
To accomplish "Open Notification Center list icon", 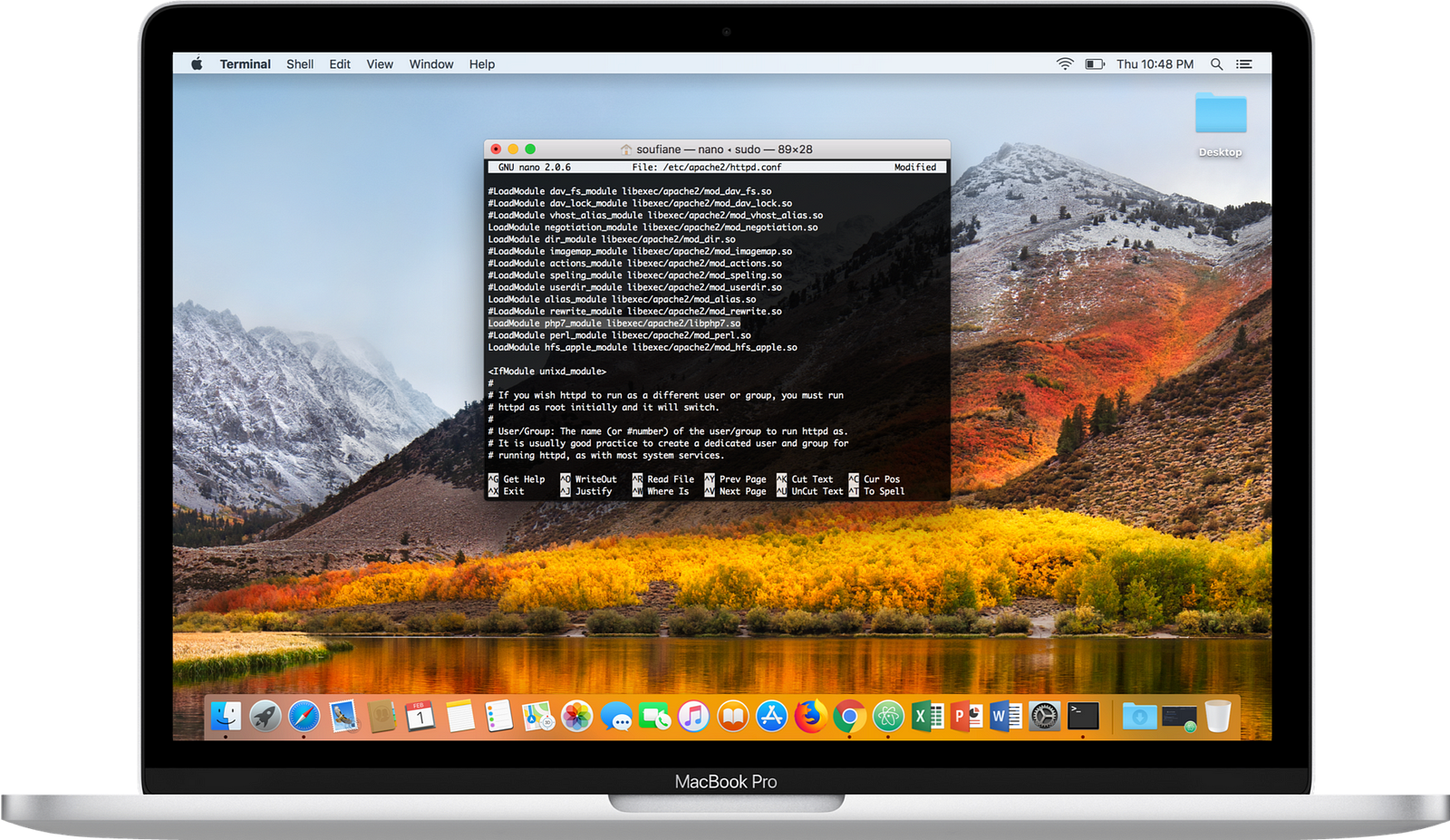I will [1244, 63].
